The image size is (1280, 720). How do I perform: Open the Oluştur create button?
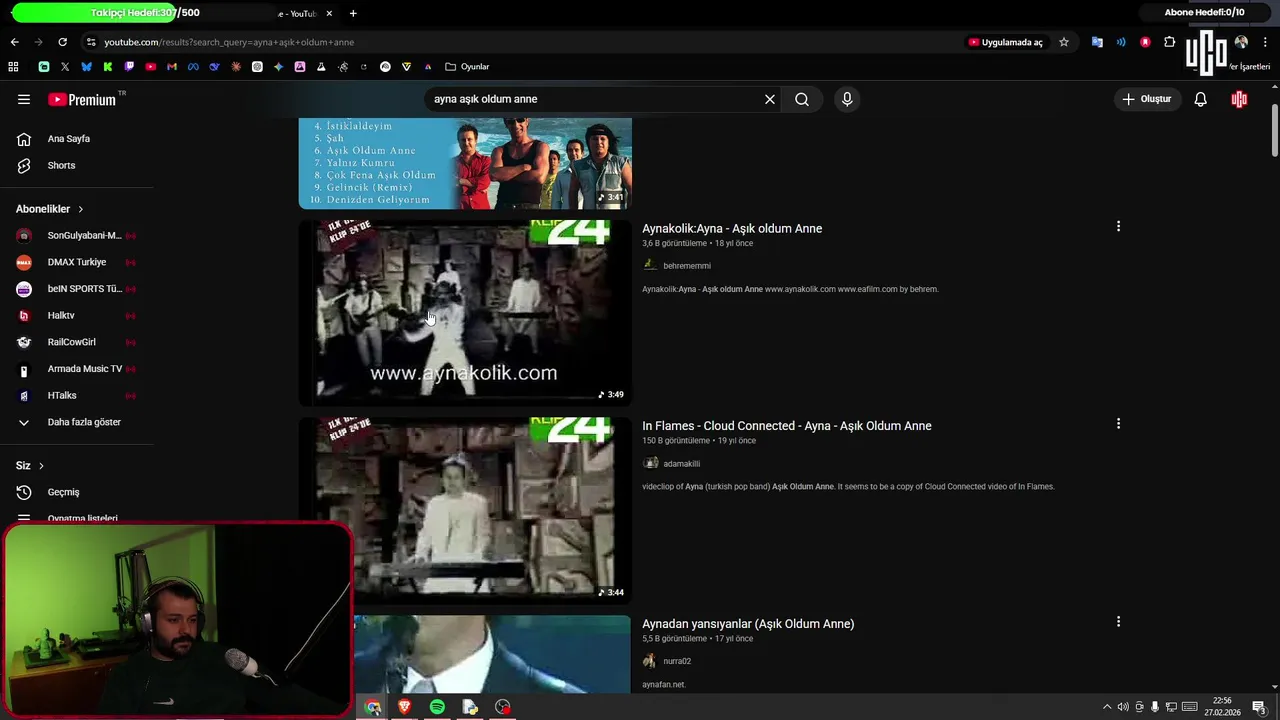point(1146,99)
